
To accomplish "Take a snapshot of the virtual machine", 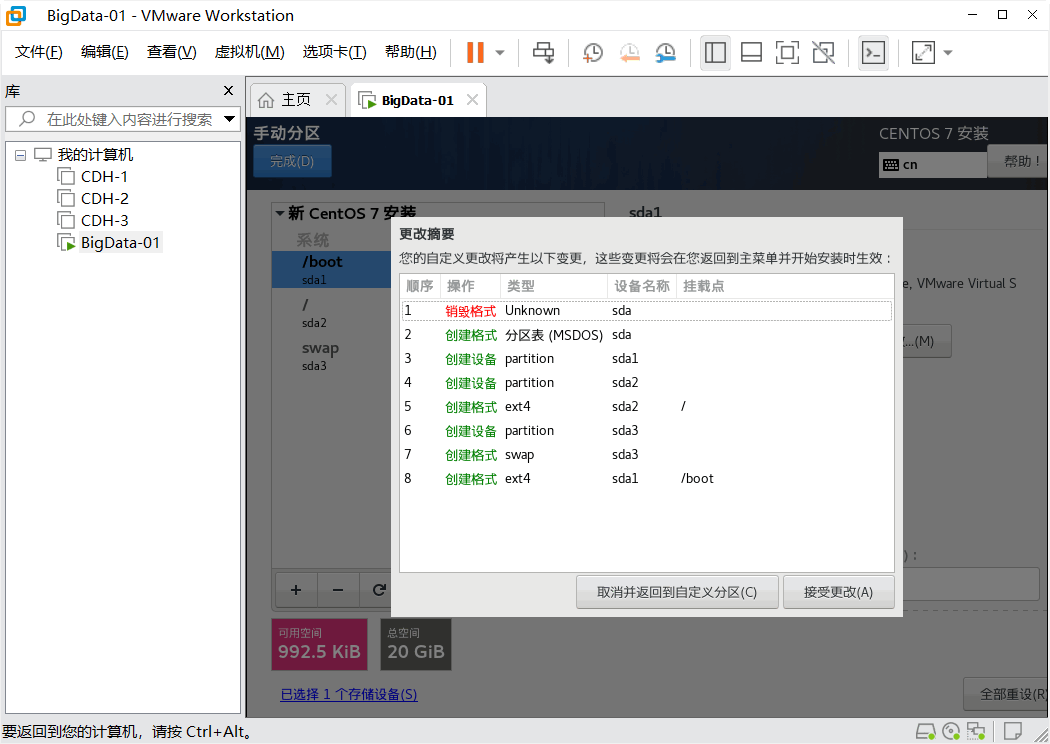I will 592,52.
